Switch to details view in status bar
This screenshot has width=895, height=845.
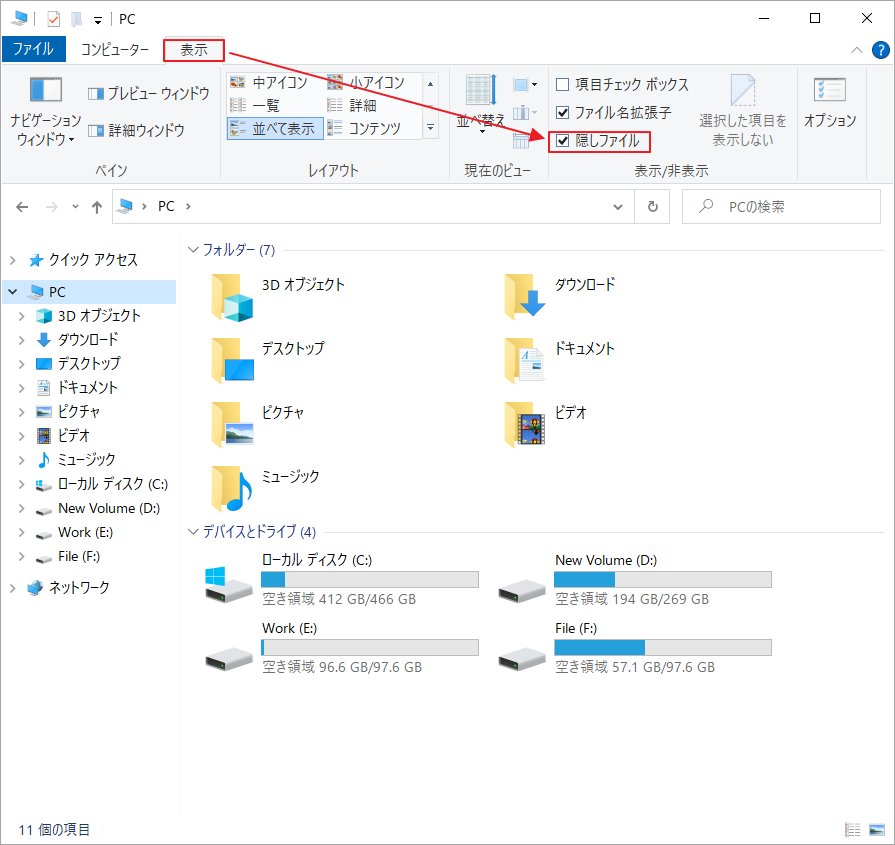852,830
